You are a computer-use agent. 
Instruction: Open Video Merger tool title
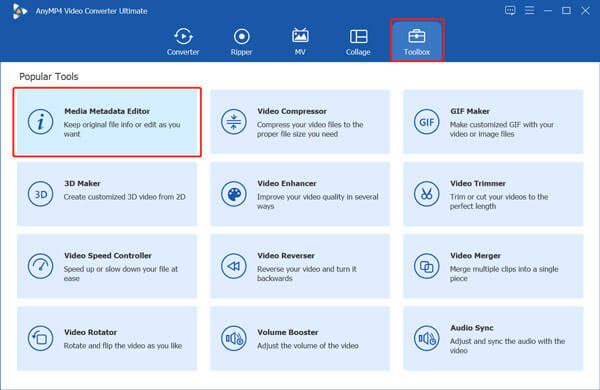pos(475,255)
